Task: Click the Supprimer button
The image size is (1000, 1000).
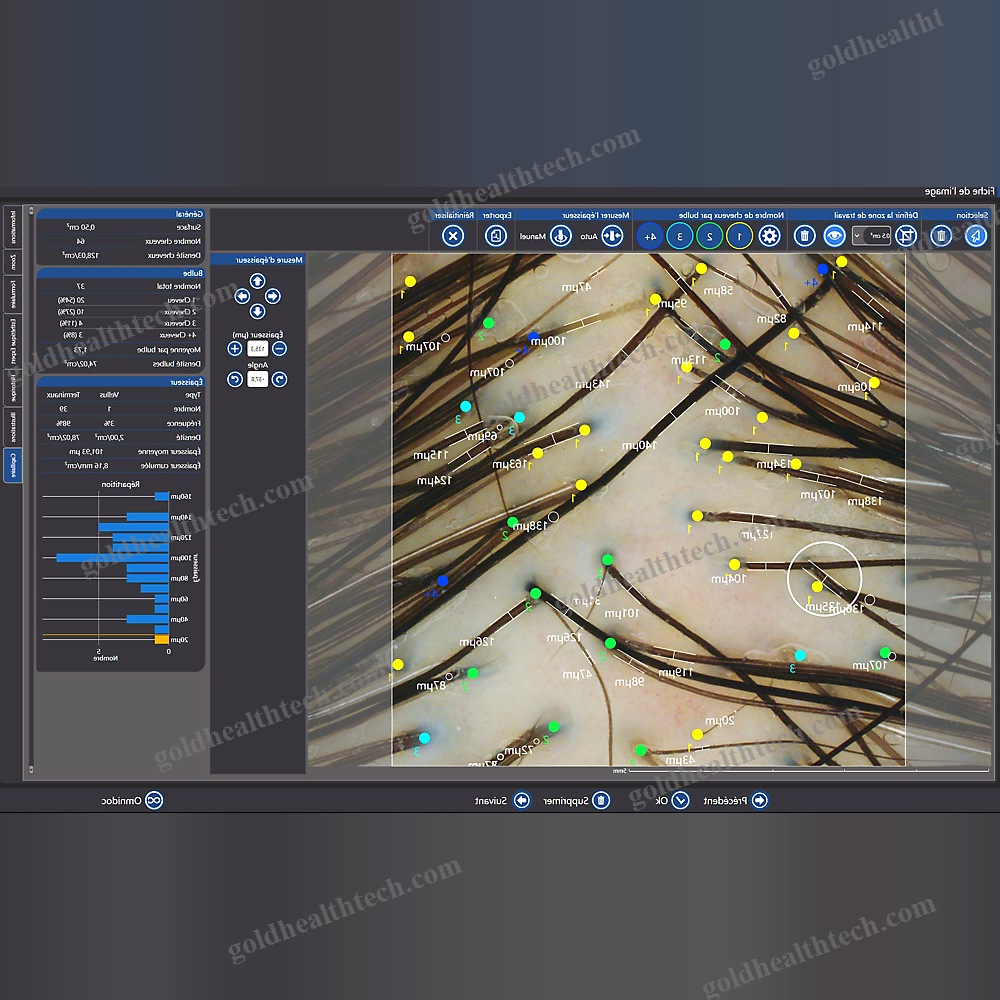Action: coord(577,800)
